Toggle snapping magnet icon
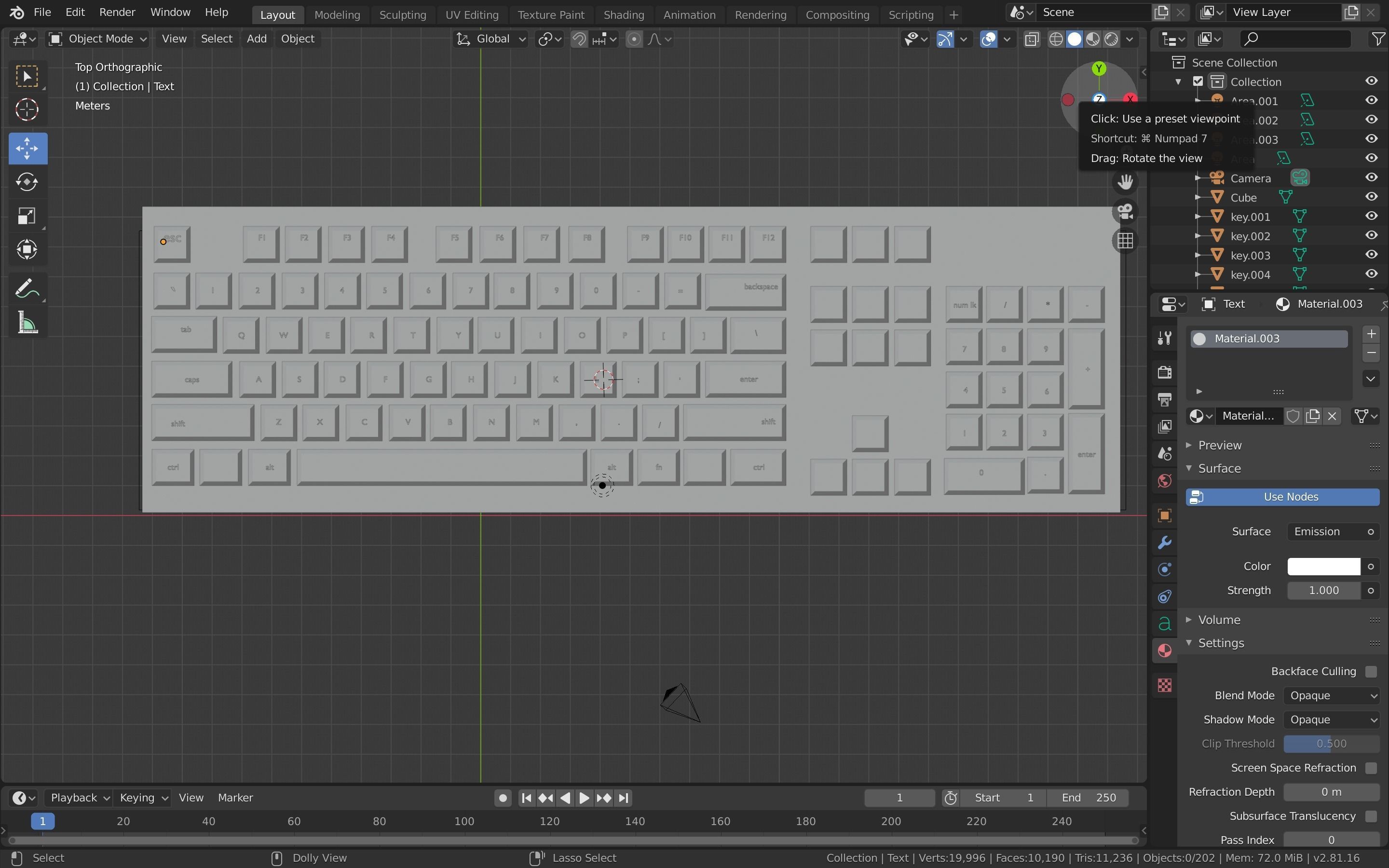 coord(579,39)
